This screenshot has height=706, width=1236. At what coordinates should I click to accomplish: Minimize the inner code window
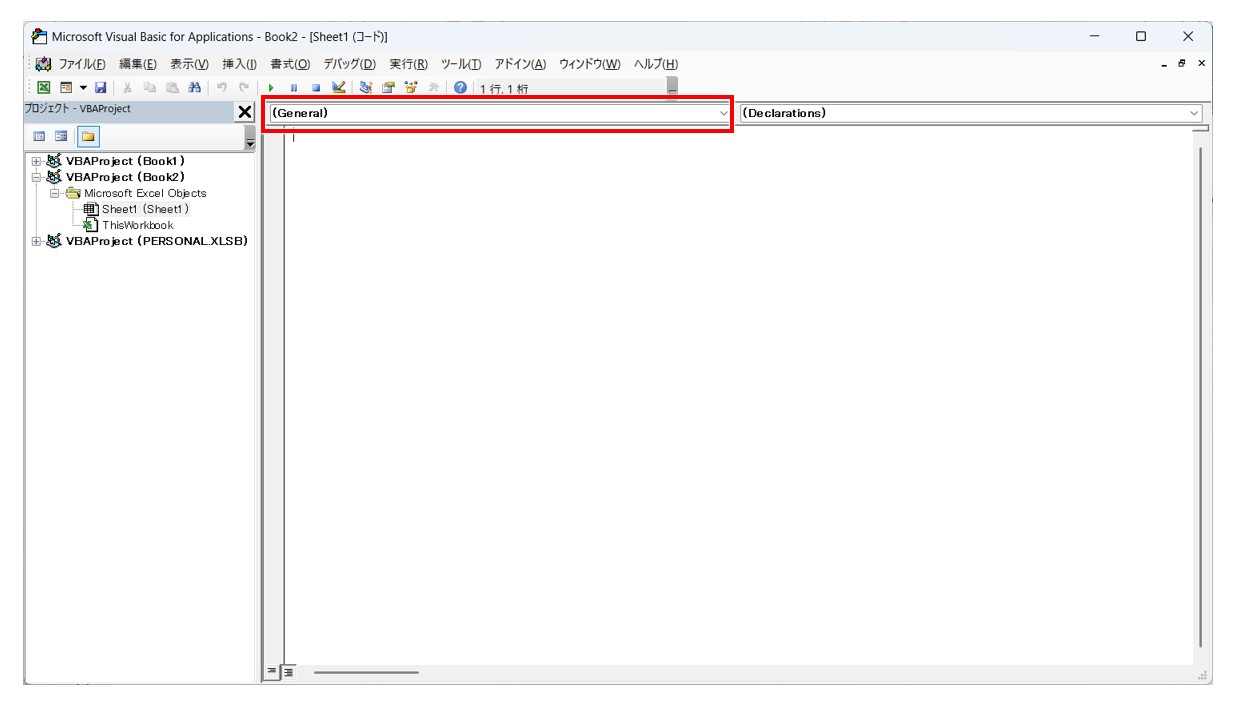[x=1163, y=64]
